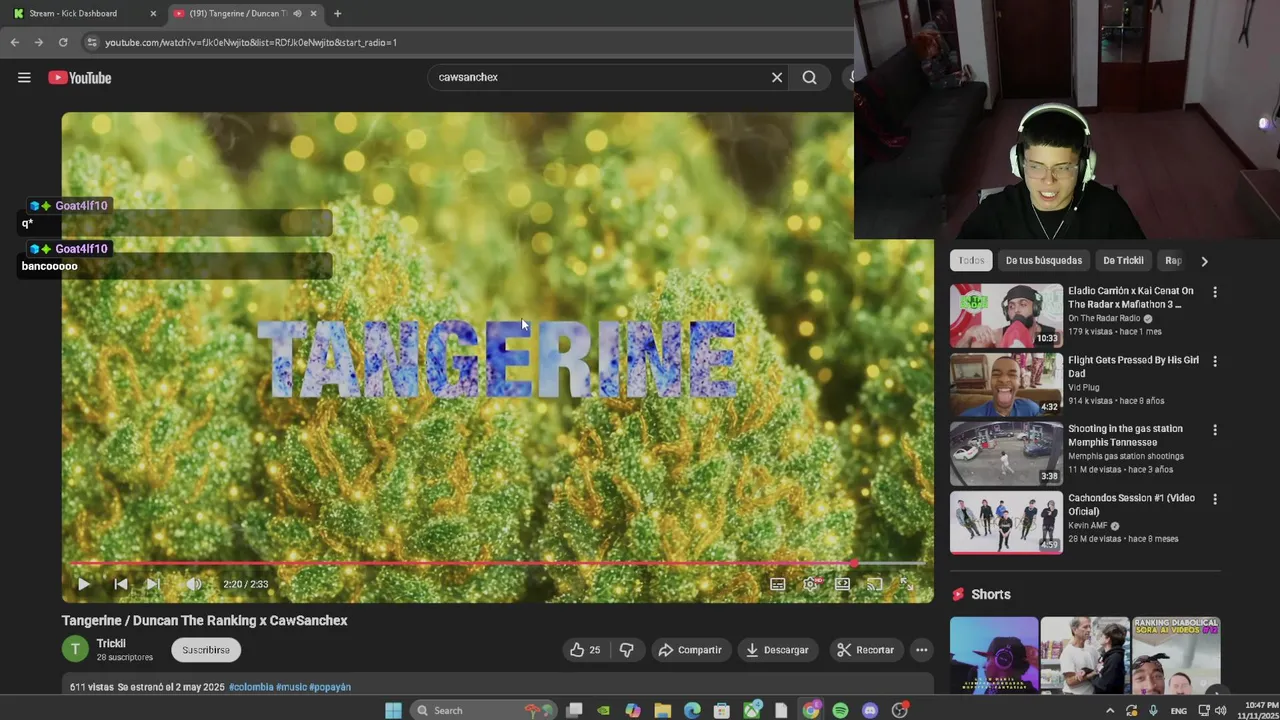This screenshot has height=720, width=1280.
Task: Open the Trickii channel avatar
Action: click(75, 649)
